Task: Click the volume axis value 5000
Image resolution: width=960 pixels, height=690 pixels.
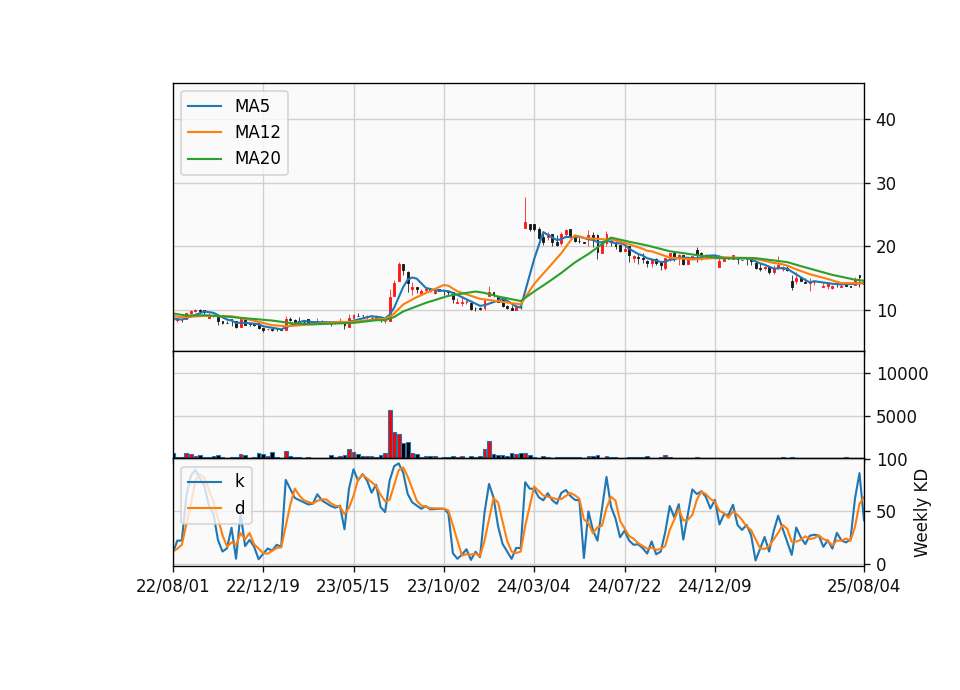Action: [897, 417]
